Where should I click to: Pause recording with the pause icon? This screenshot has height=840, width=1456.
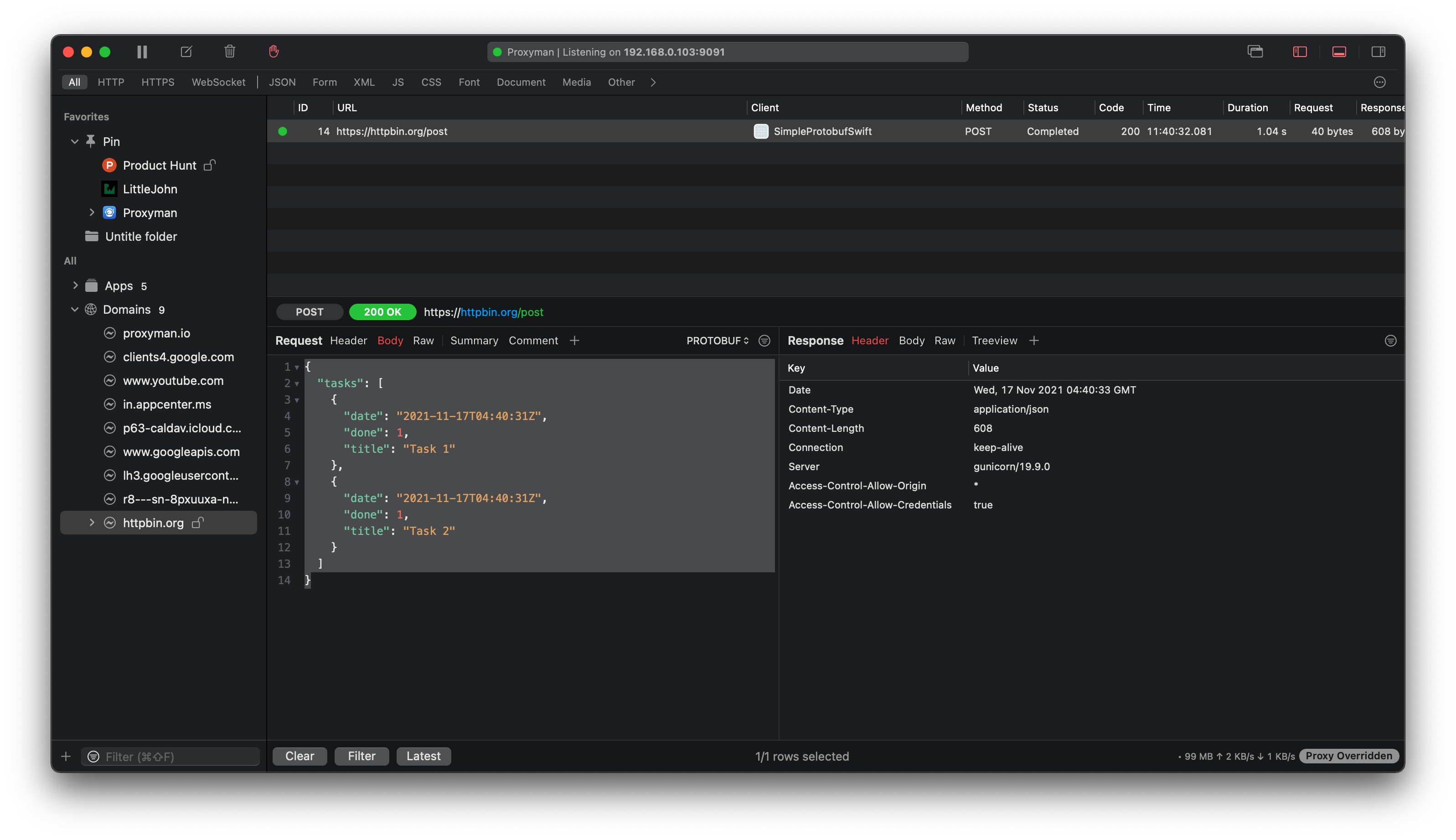(142, 52)
